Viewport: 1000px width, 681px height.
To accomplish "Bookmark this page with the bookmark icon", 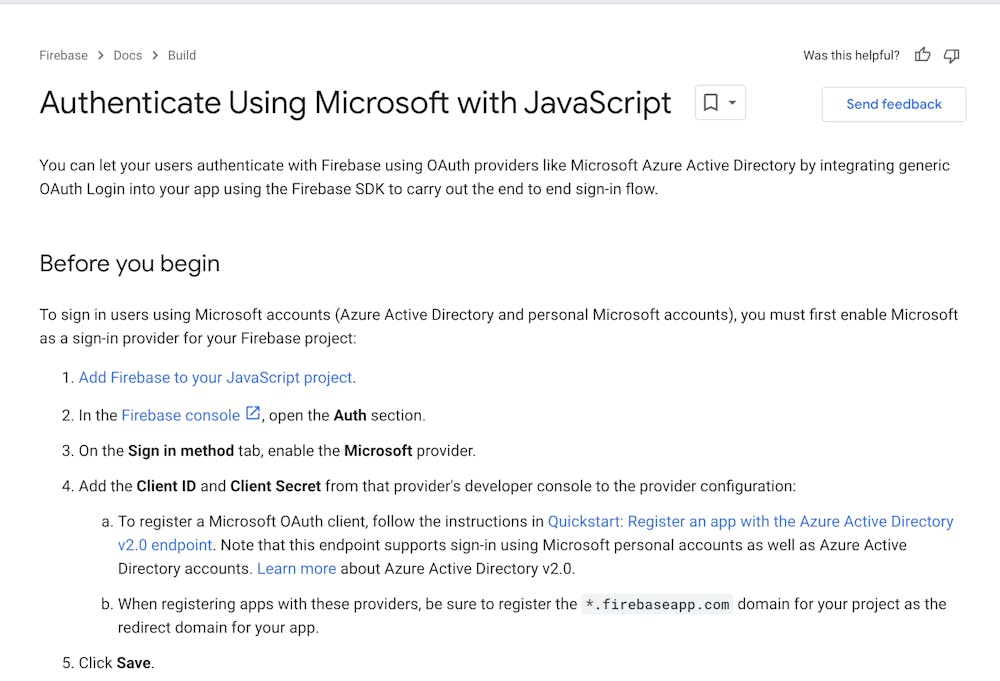I will [x=710, y=103].
